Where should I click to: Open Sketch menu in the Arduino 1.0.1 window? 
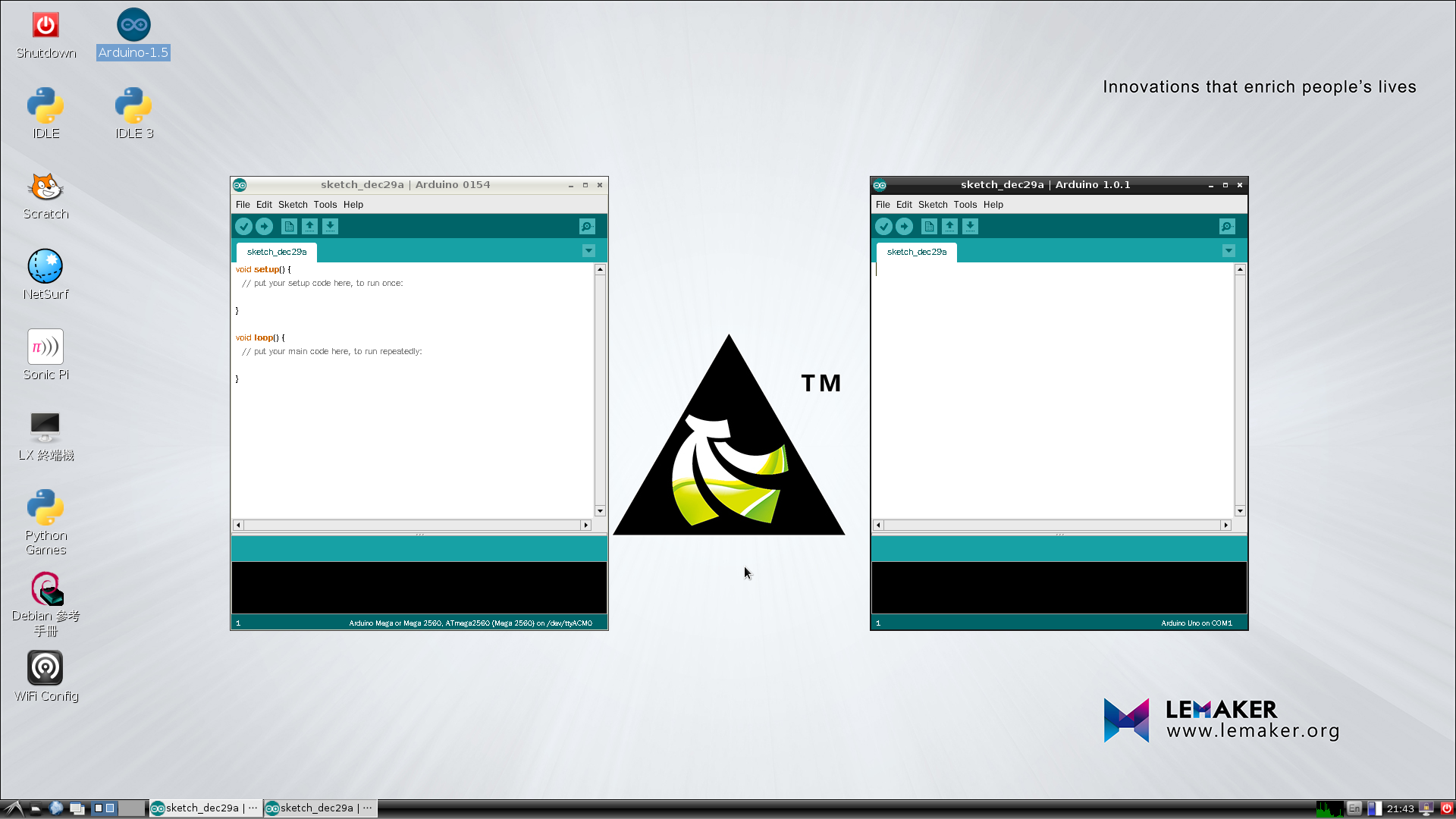[x=933, y=205]
